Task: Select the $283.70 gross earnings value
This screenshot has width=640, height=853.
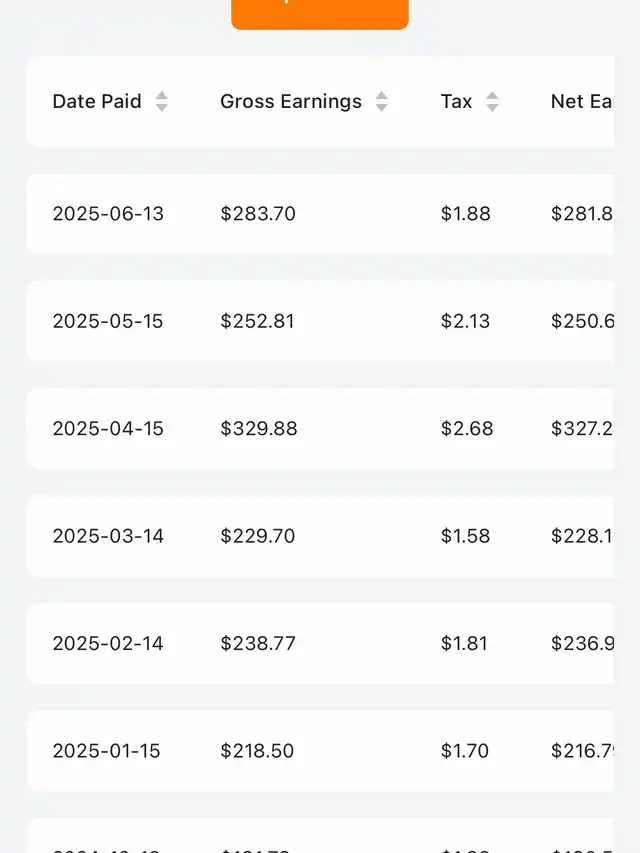Action: coord(258,214)
